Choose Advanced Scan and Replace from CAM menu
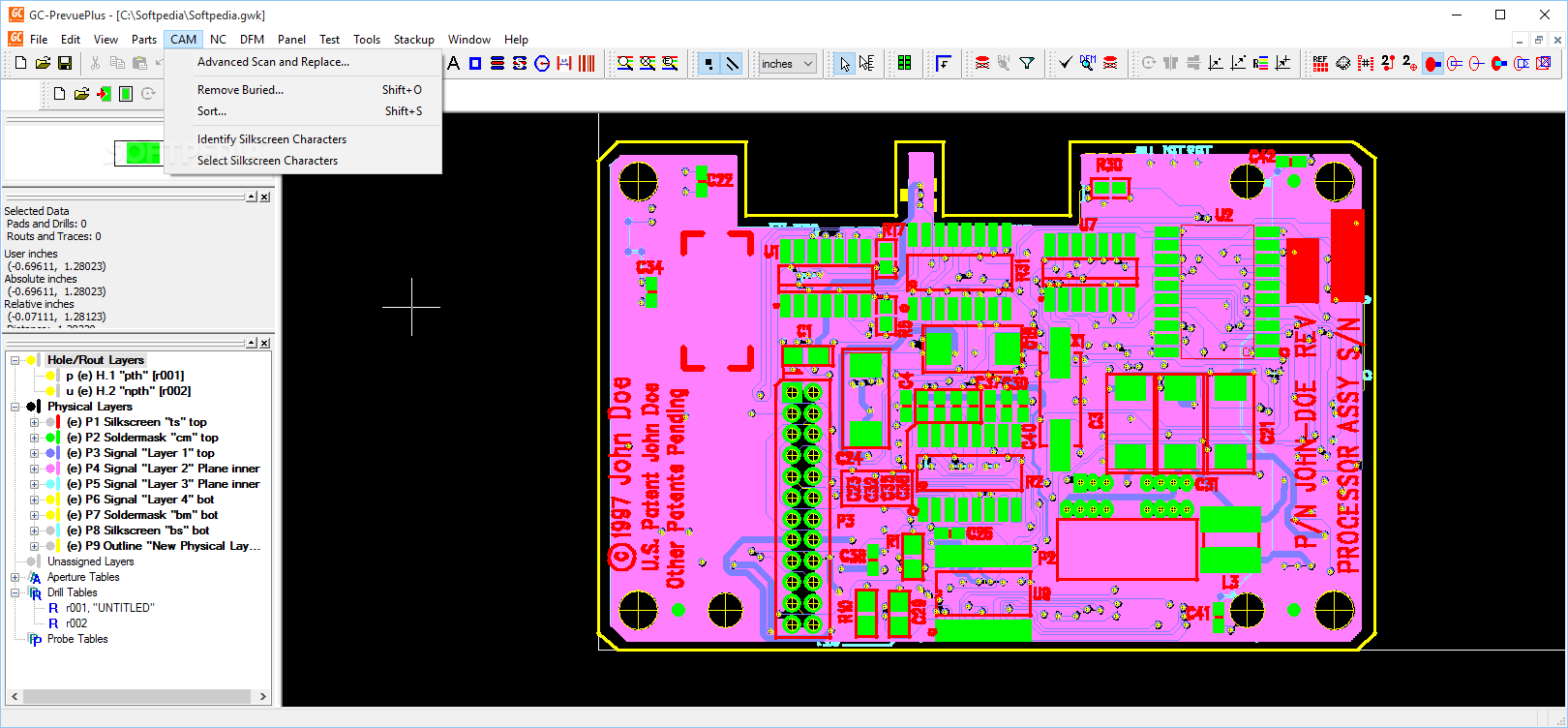 pyautogui.click(x=304, y=62)
